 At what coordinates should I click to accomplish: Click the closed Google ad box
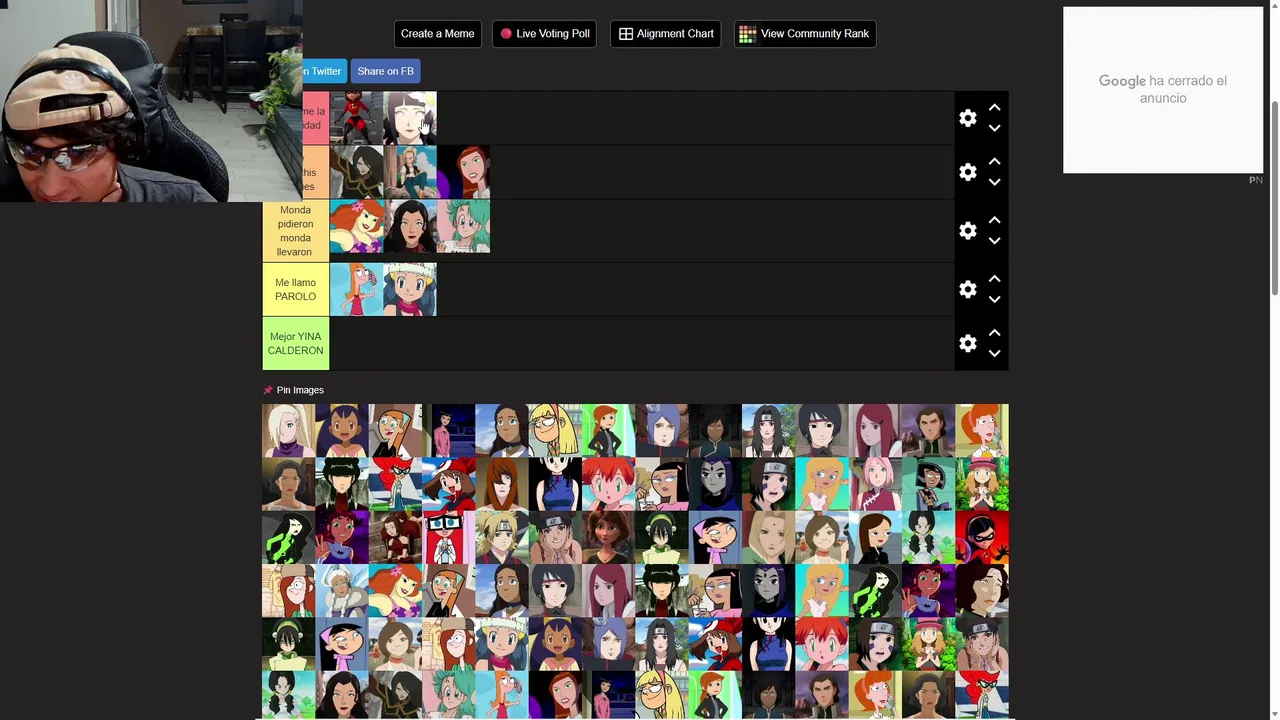(1163, 90)
